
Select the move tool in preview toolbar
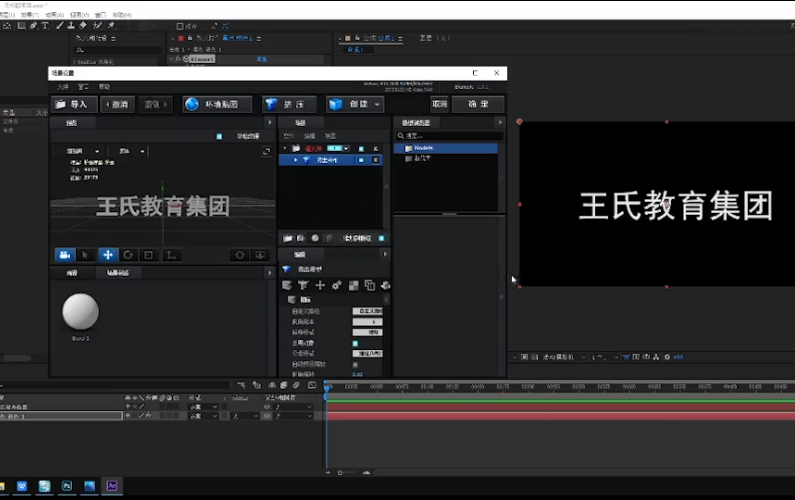pyautogui.click(x=107, y=255)
